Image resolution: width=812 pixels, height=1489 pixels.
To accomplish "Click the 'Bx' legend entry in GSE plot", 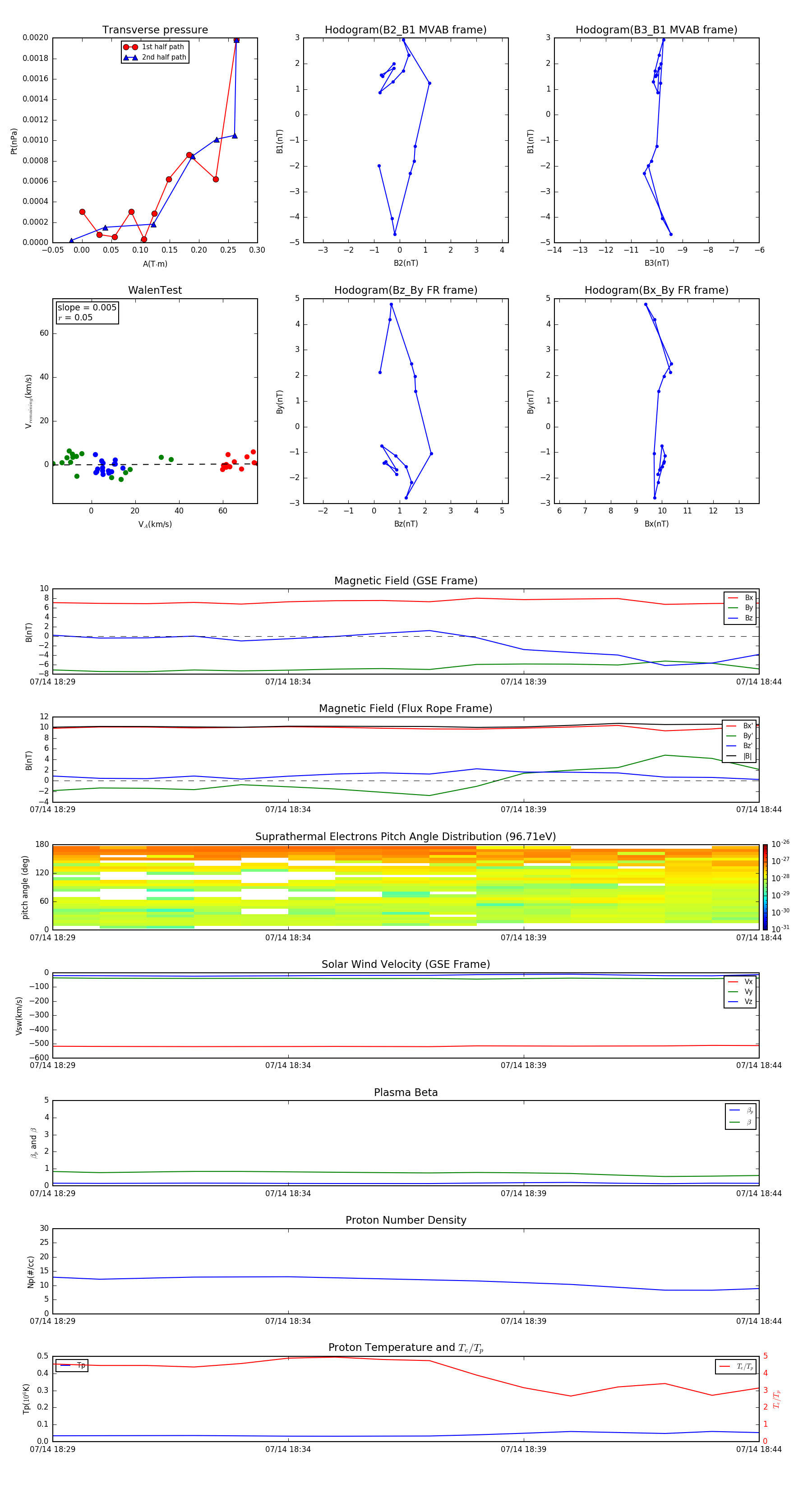I will (740, 598).
